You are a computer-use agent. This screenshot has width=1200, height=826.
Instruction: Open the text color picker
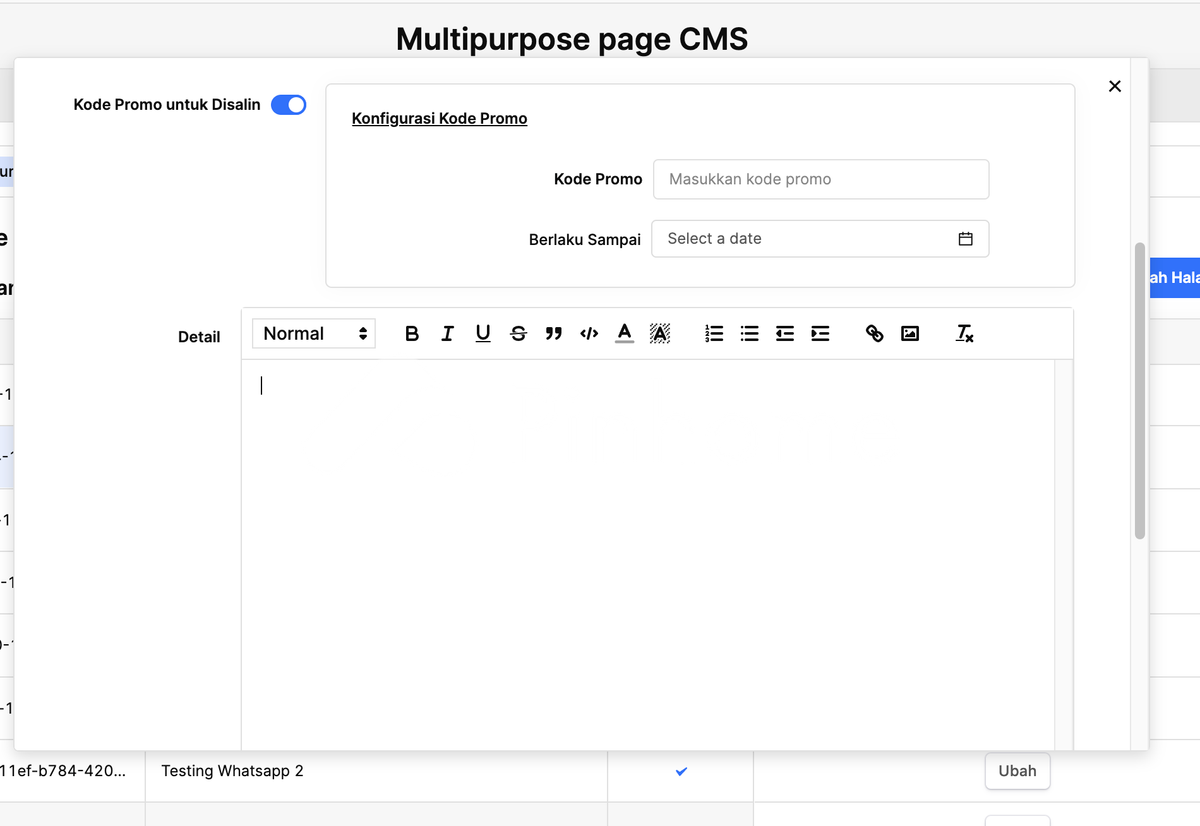point(624,334)
